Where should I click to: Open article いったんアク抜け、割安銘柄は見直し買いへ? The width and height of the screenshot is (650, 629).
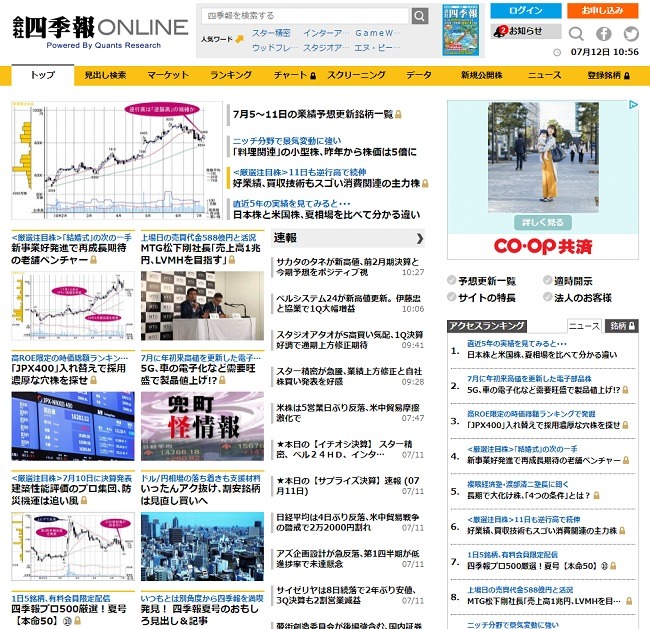tap(201, 495)
